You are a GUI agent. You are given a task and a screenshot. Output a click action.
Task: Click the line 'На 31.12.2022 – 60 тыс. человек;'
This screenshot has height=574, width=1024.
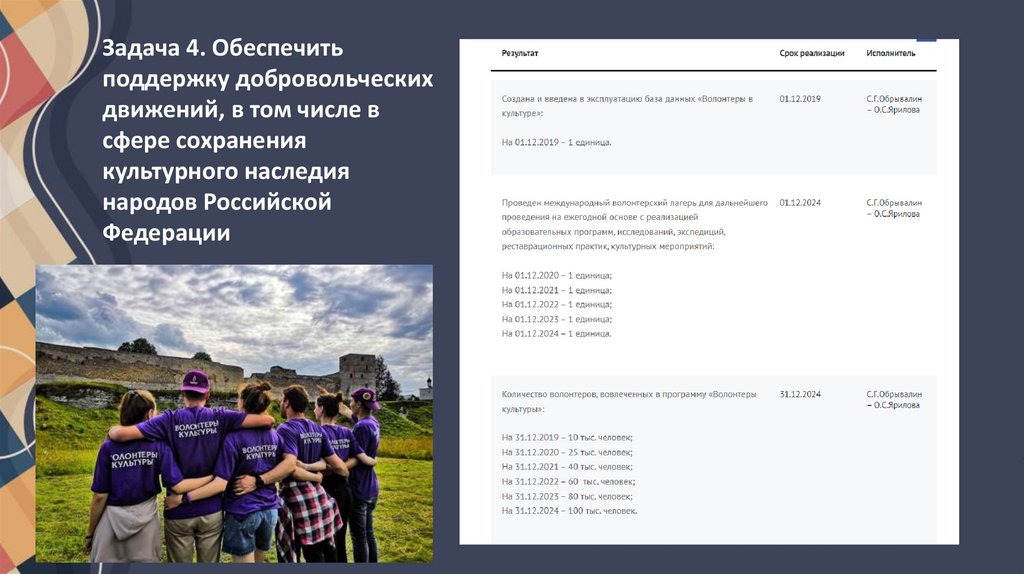click(x=568, y=481)
